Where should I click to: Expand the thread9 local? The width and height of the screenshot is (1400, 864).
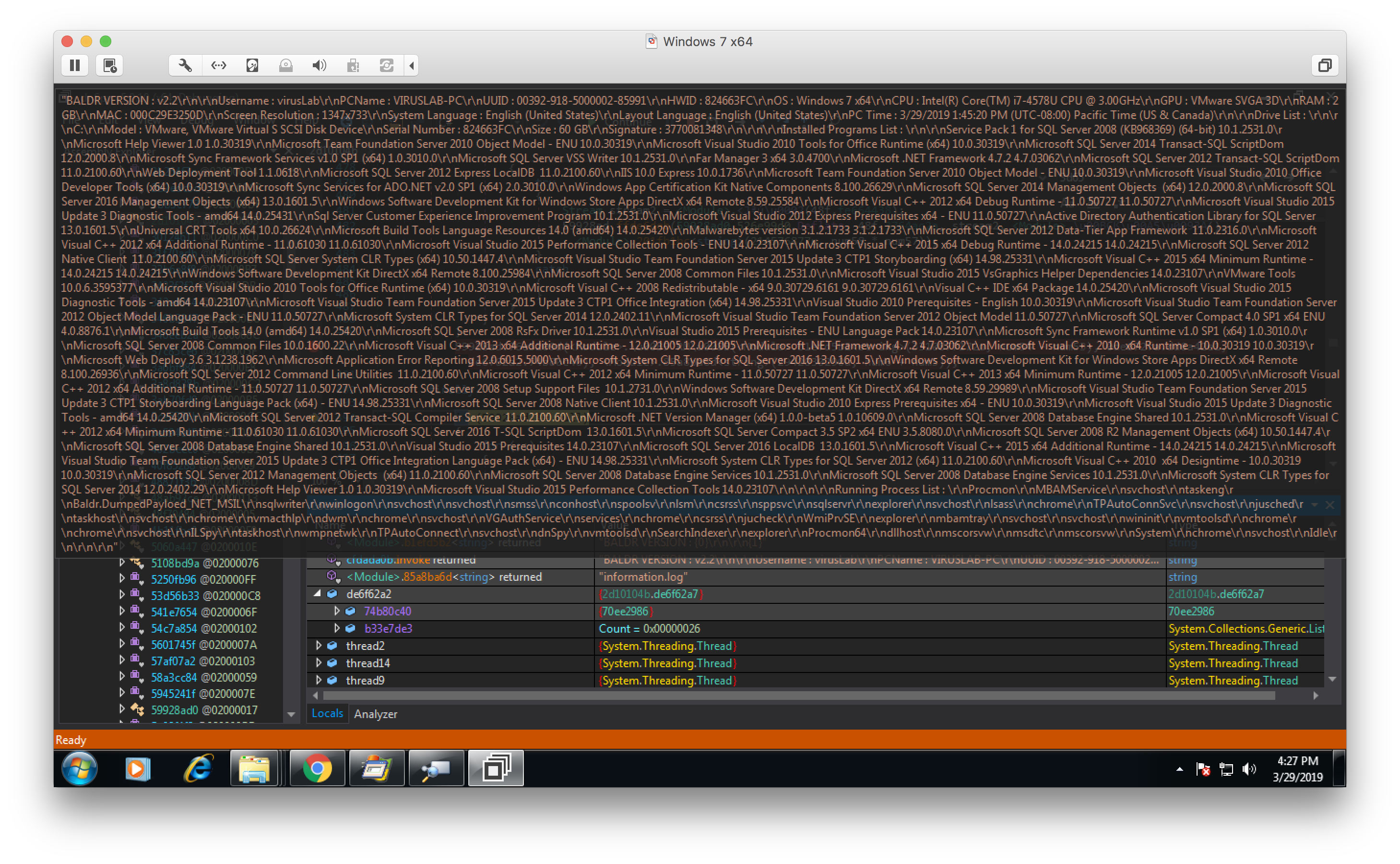pos(319,680)
